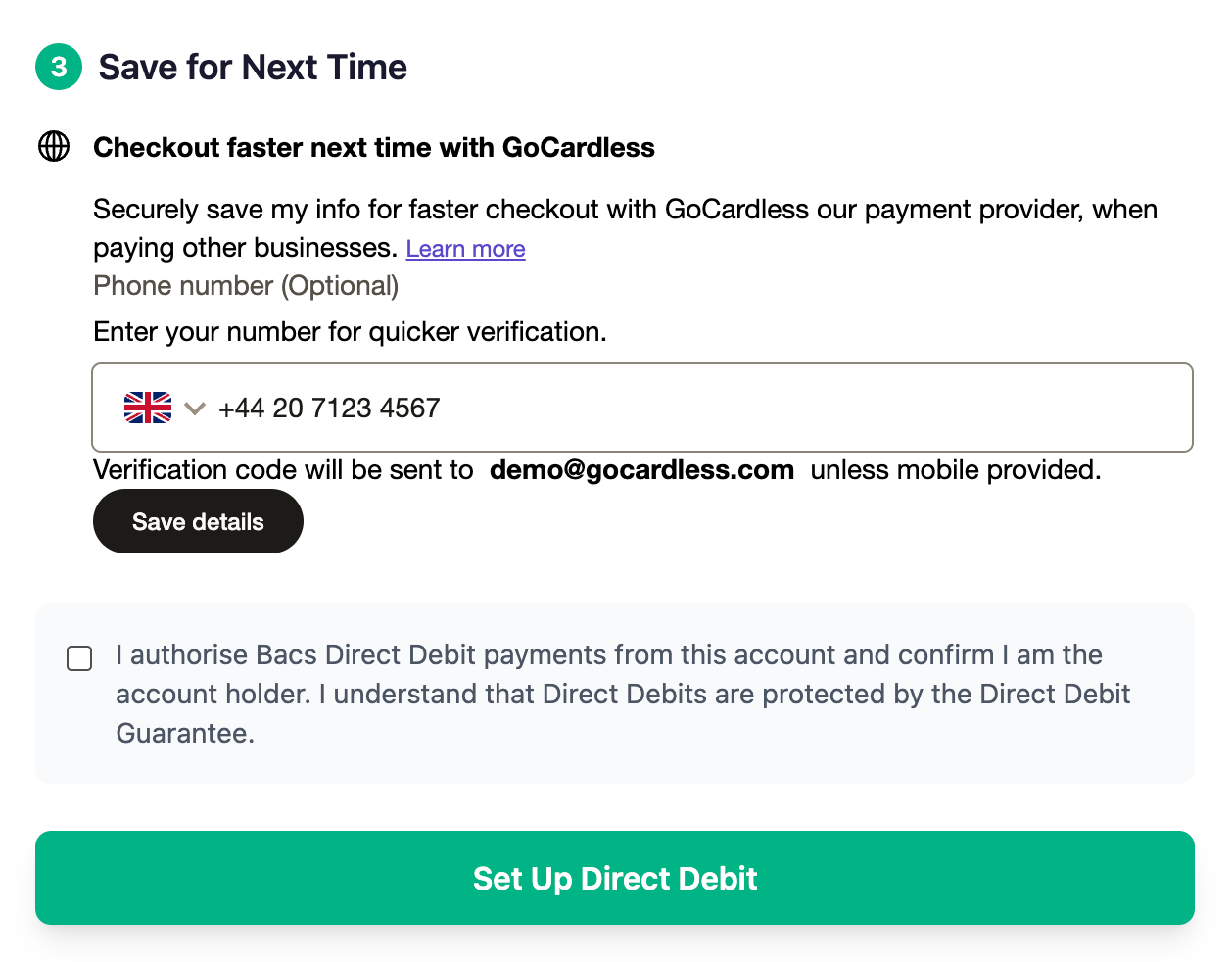1232x962 pixels.
Task: Tick the Bacs Direct Debit authorisation checkbox
Action: [79, 658]
